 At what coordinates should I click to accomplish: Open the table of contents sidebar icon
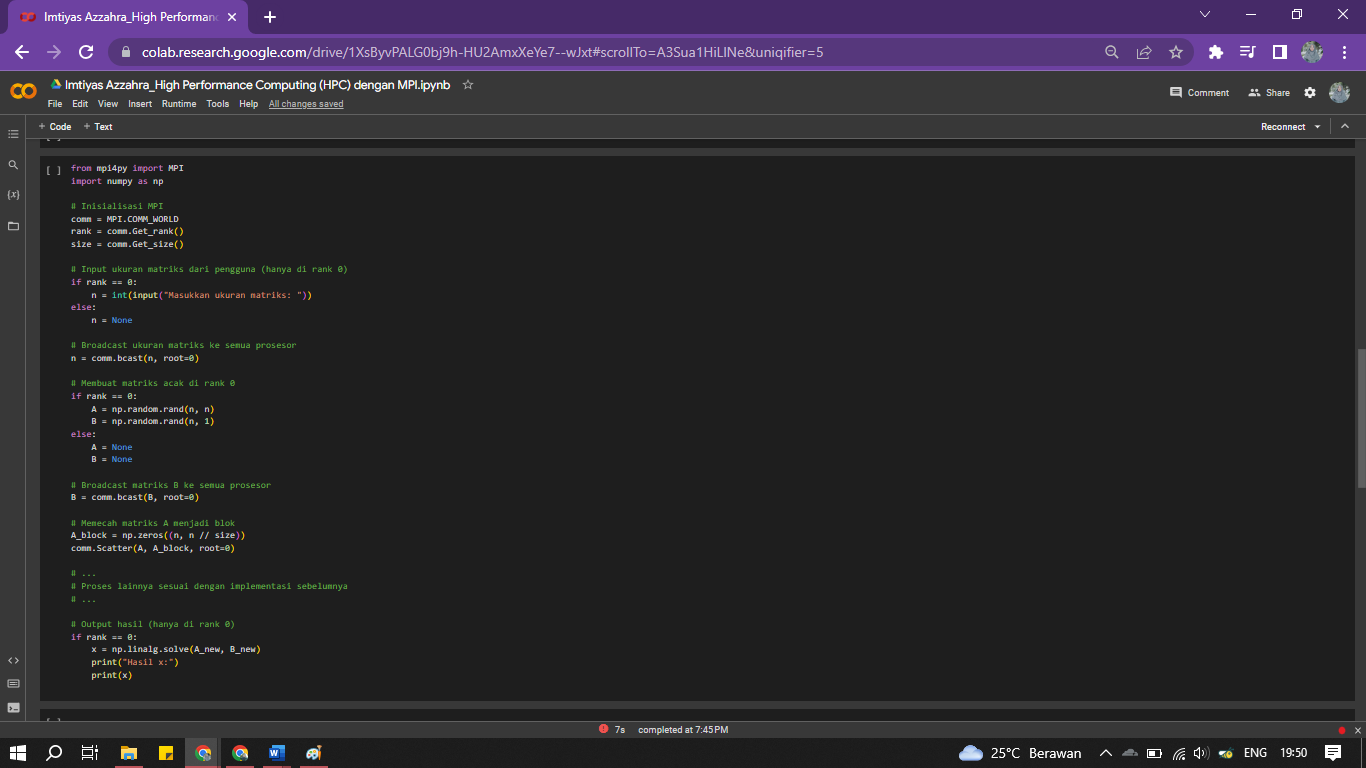(x=13, y=134)
